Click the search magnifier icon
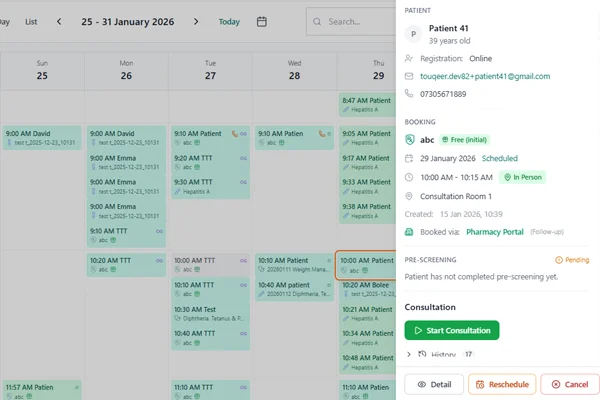Viewport: 600px width, 400px height. click(x=317, y=22)
